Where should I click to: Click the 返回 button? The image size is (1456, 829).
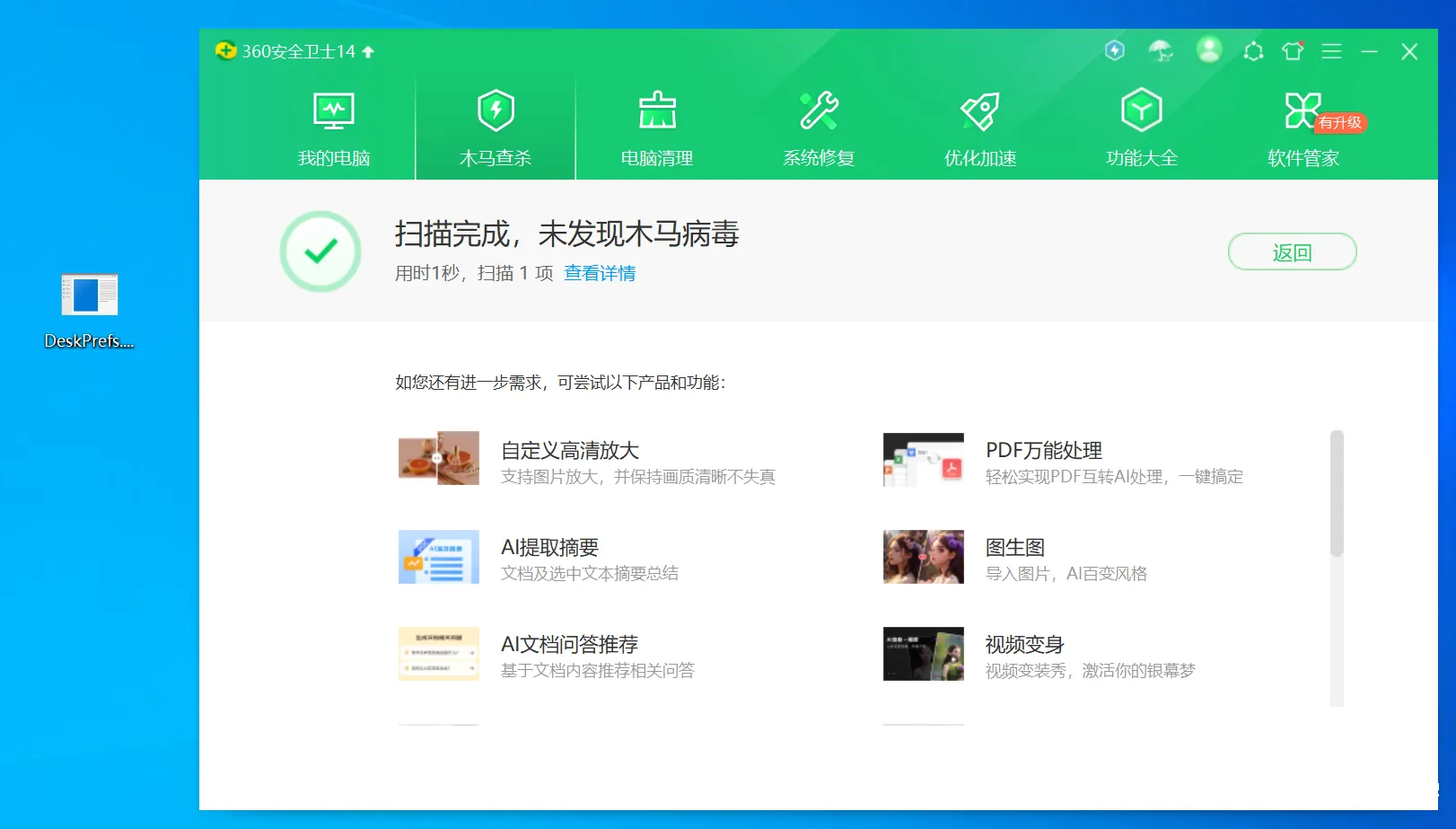[1292, 251]
